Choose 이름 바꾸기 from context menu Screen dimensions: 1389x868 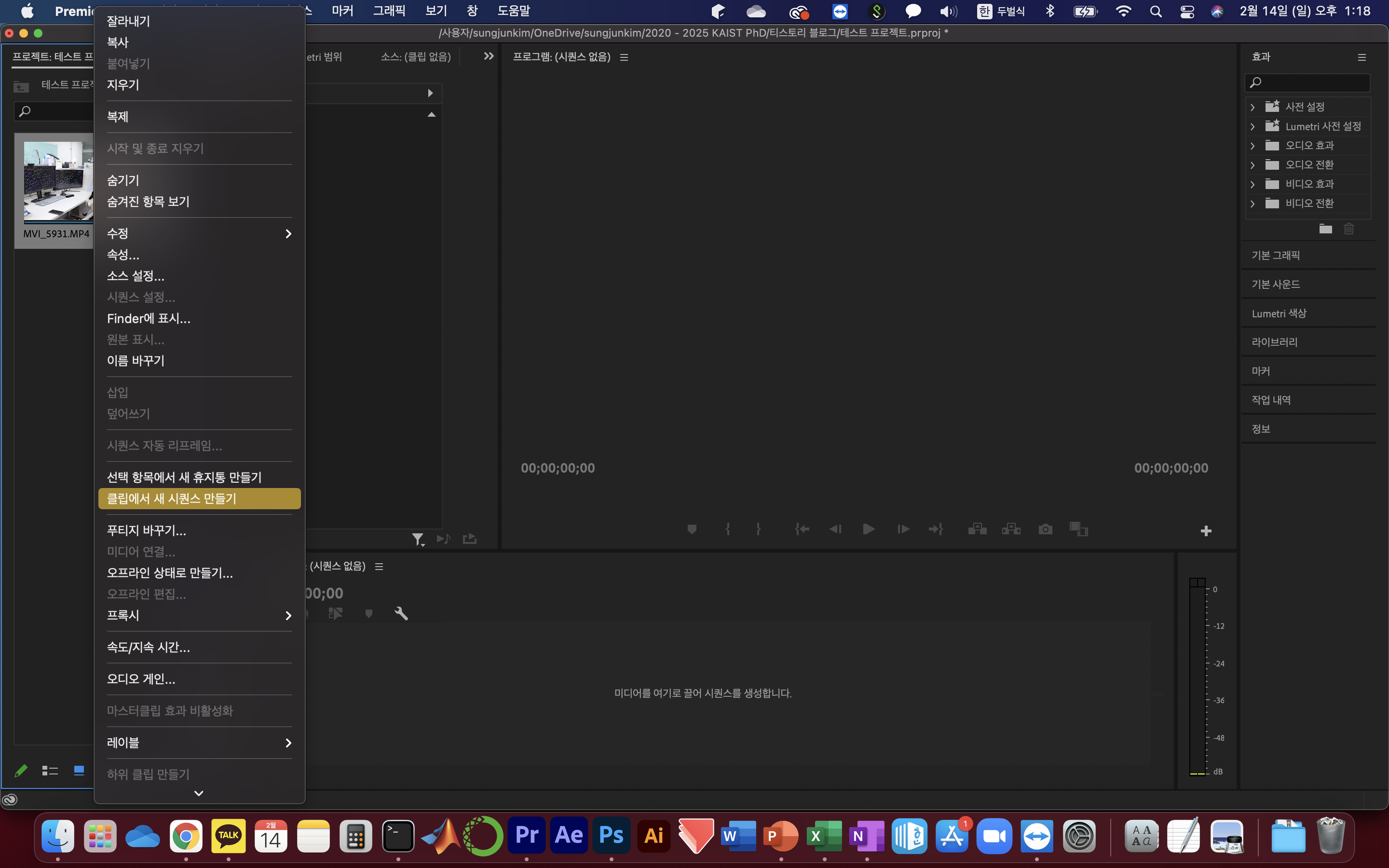[x=136, y=361]
